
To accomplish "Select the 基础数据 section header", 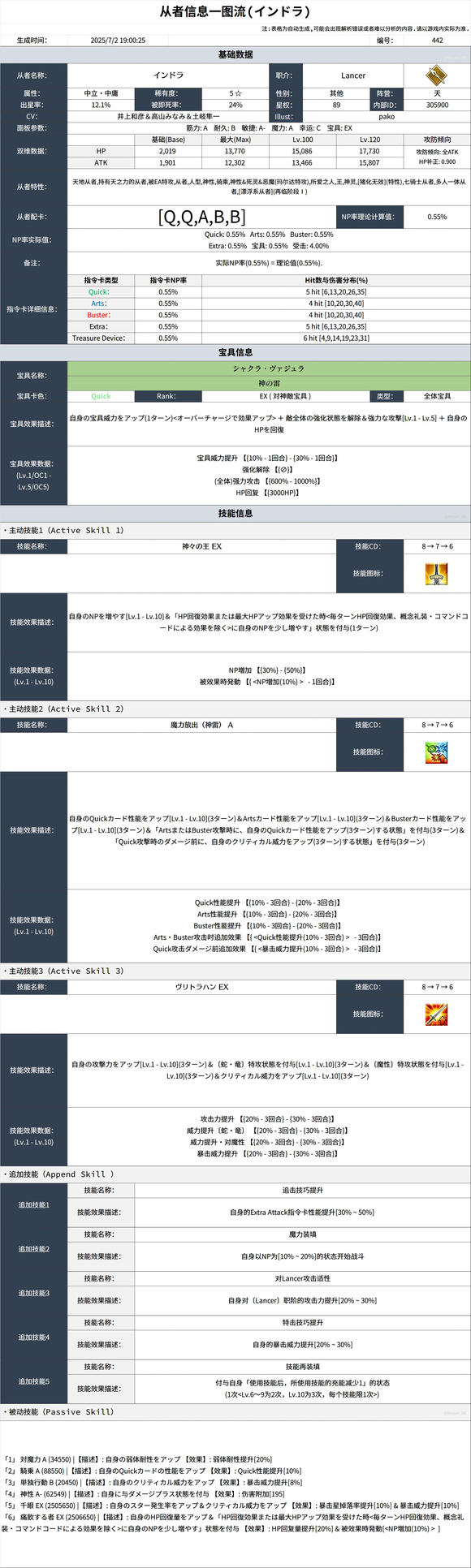I will [x=235, y=54].
